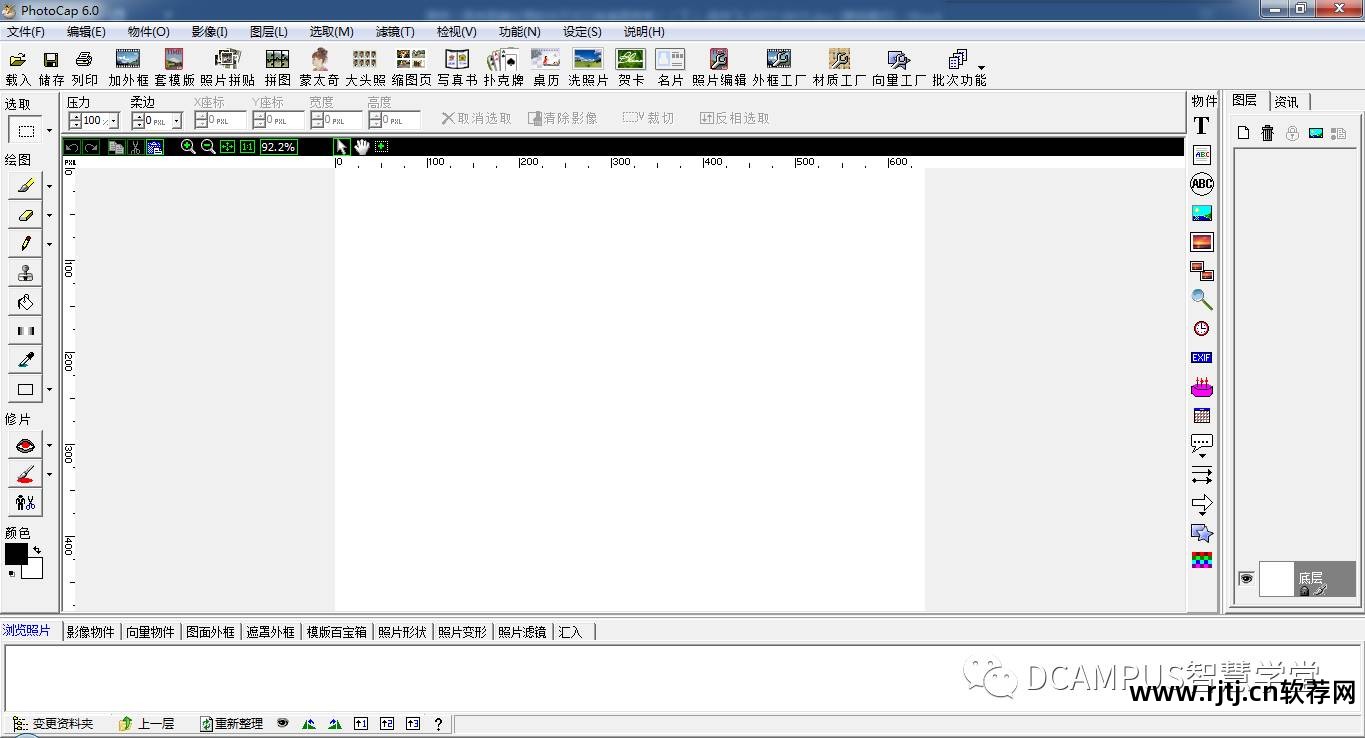Open the 文件(F) menu

pos(26,32)
